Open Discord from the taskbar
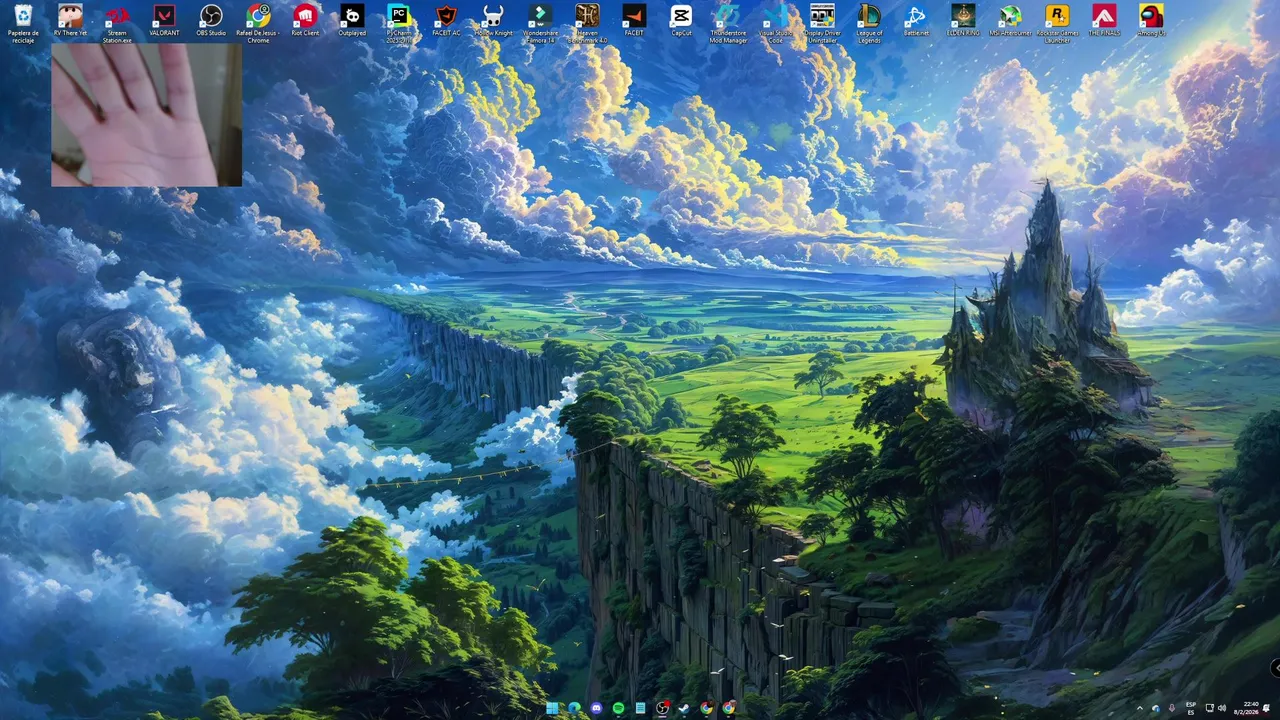1280x720 pixels. pyautogui.click(x=596, y=708)
